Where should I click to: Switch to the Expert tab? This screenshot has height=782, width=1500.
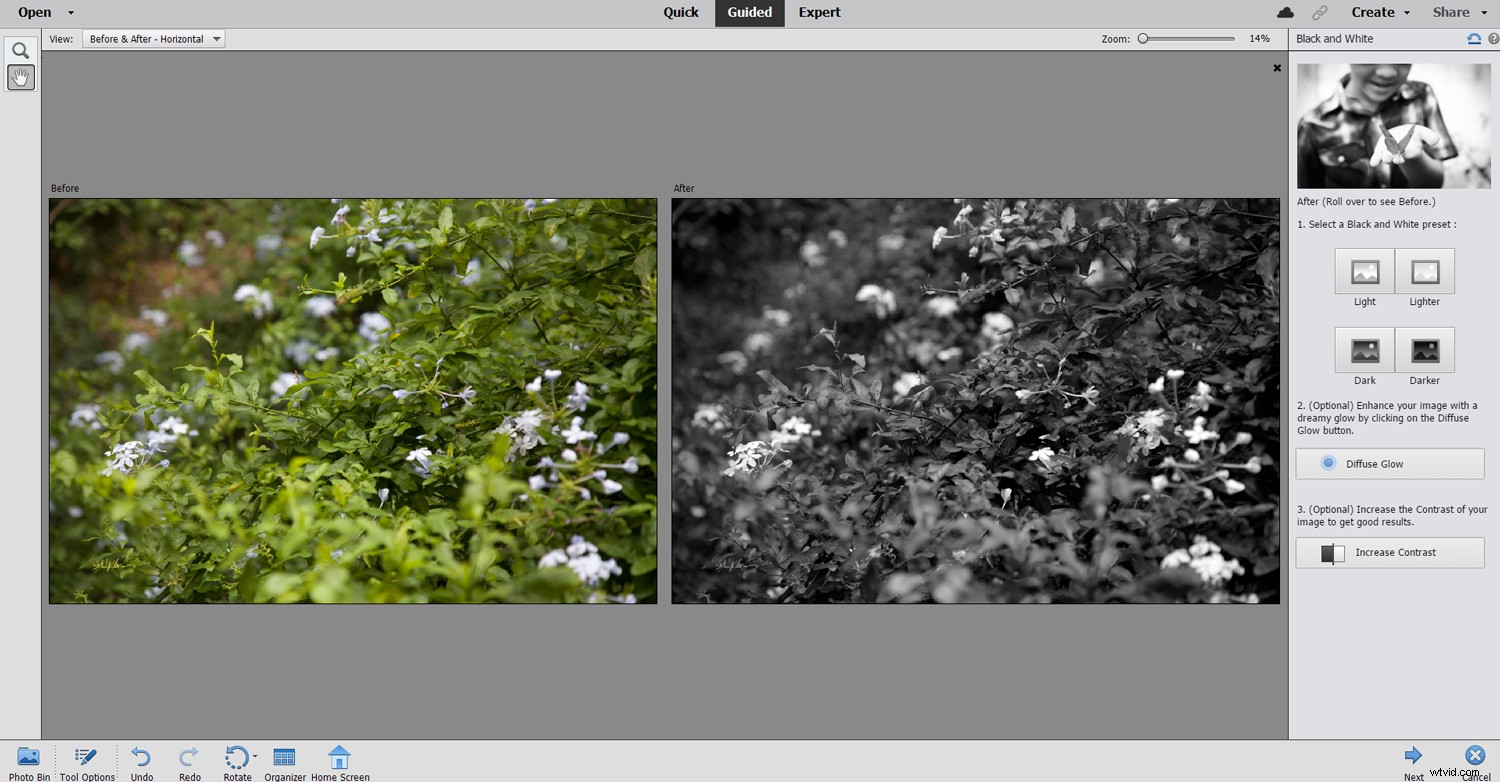819,12
